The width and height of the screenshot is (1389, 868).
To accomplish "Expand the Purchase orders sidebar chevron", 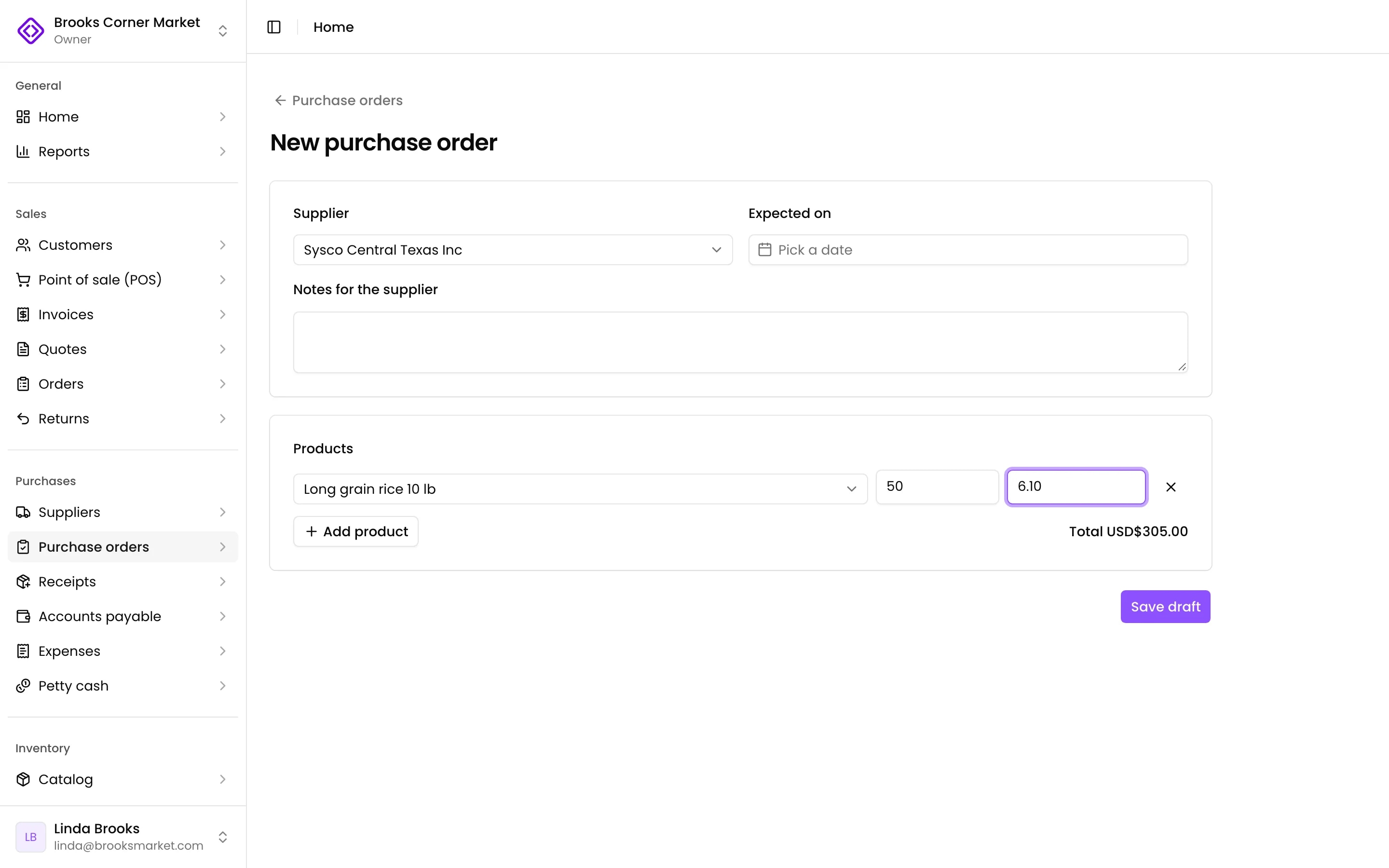I will tap(223, 547).
